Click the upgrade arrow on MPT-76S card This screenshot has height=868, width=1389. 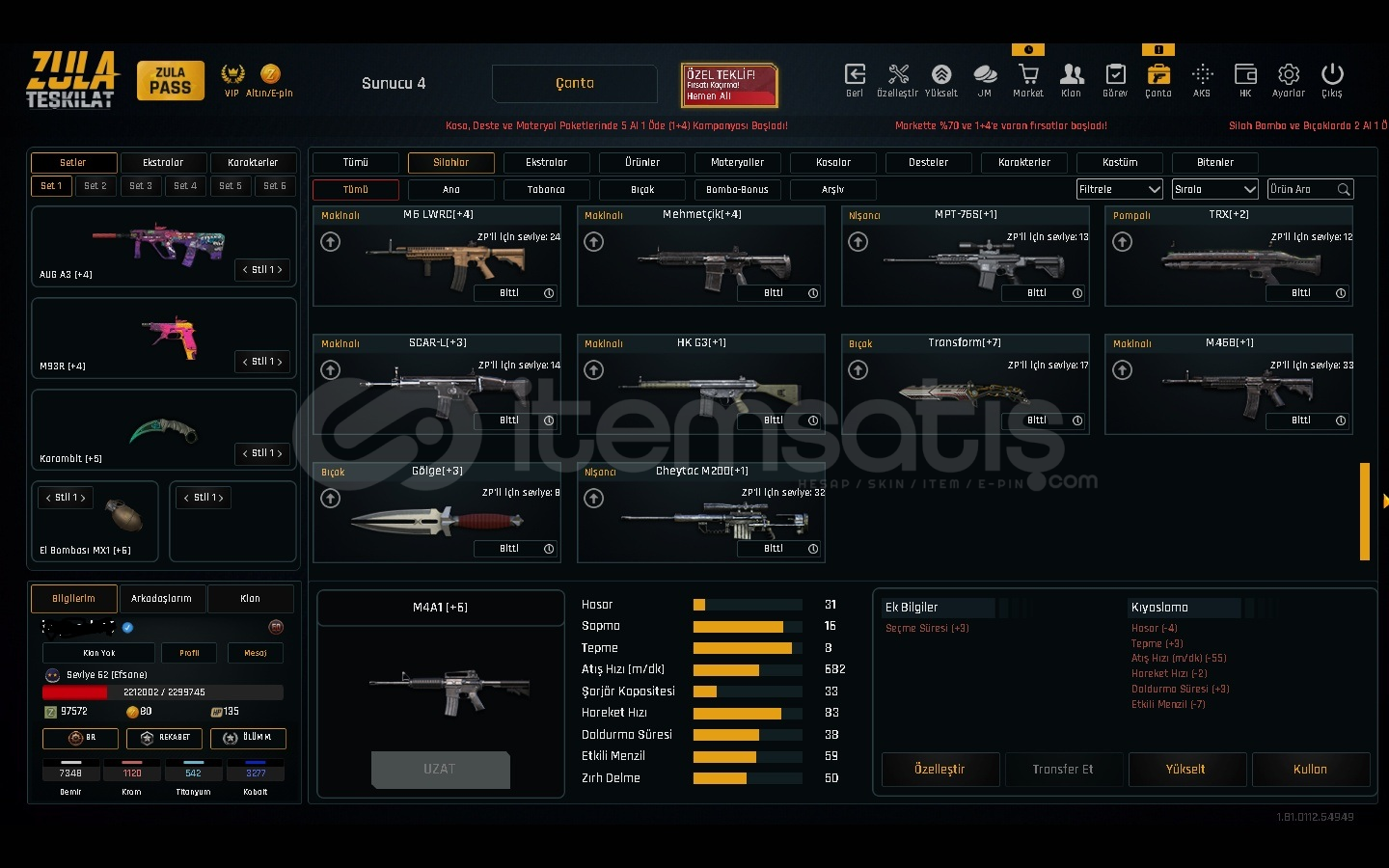(858, 242)
